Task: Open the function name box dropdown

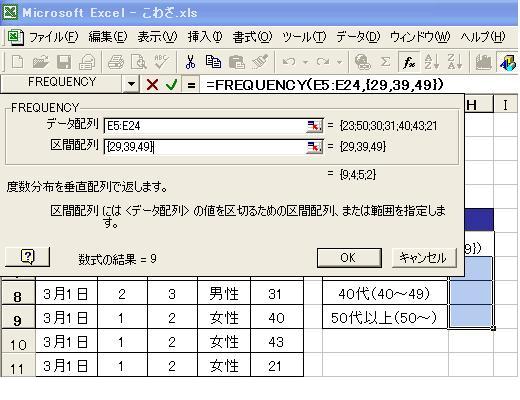Action: tap(131, 84)
